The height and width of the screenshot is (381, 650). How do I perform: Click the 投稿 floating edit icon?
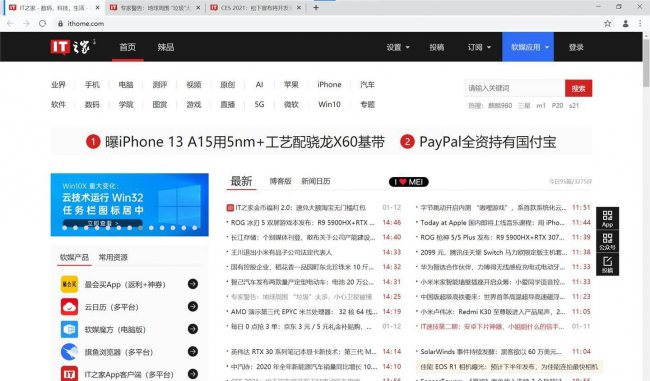(x=607, y=264)
